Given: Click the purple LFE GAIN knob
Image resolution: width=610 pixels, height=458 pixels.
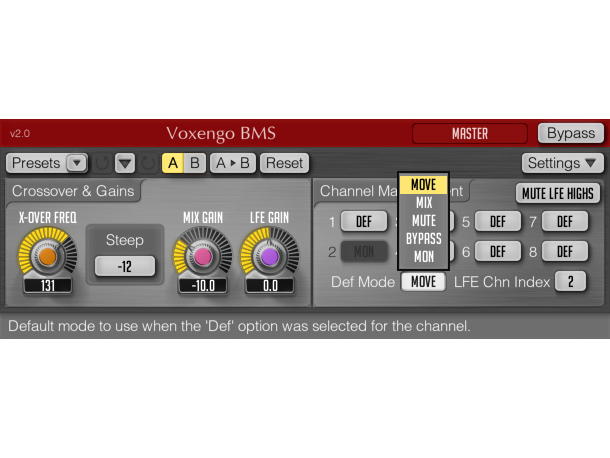Looking at the screenshot, I should tap(269, 257).
